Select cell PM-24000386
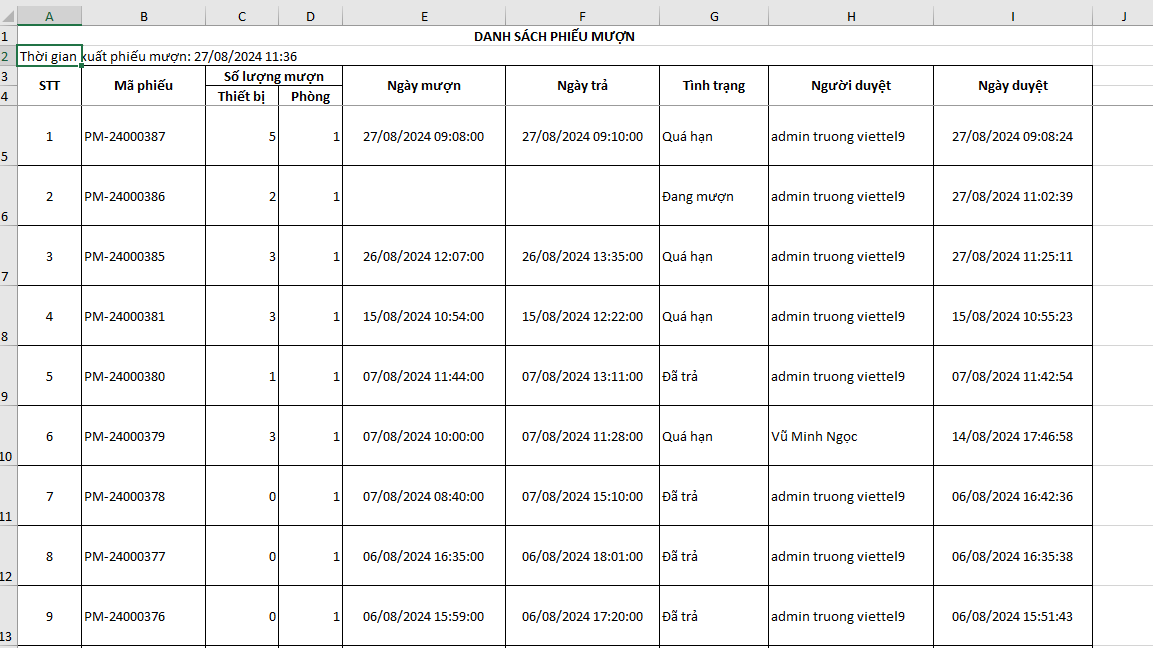1153x648 pixels. (143, 196)
